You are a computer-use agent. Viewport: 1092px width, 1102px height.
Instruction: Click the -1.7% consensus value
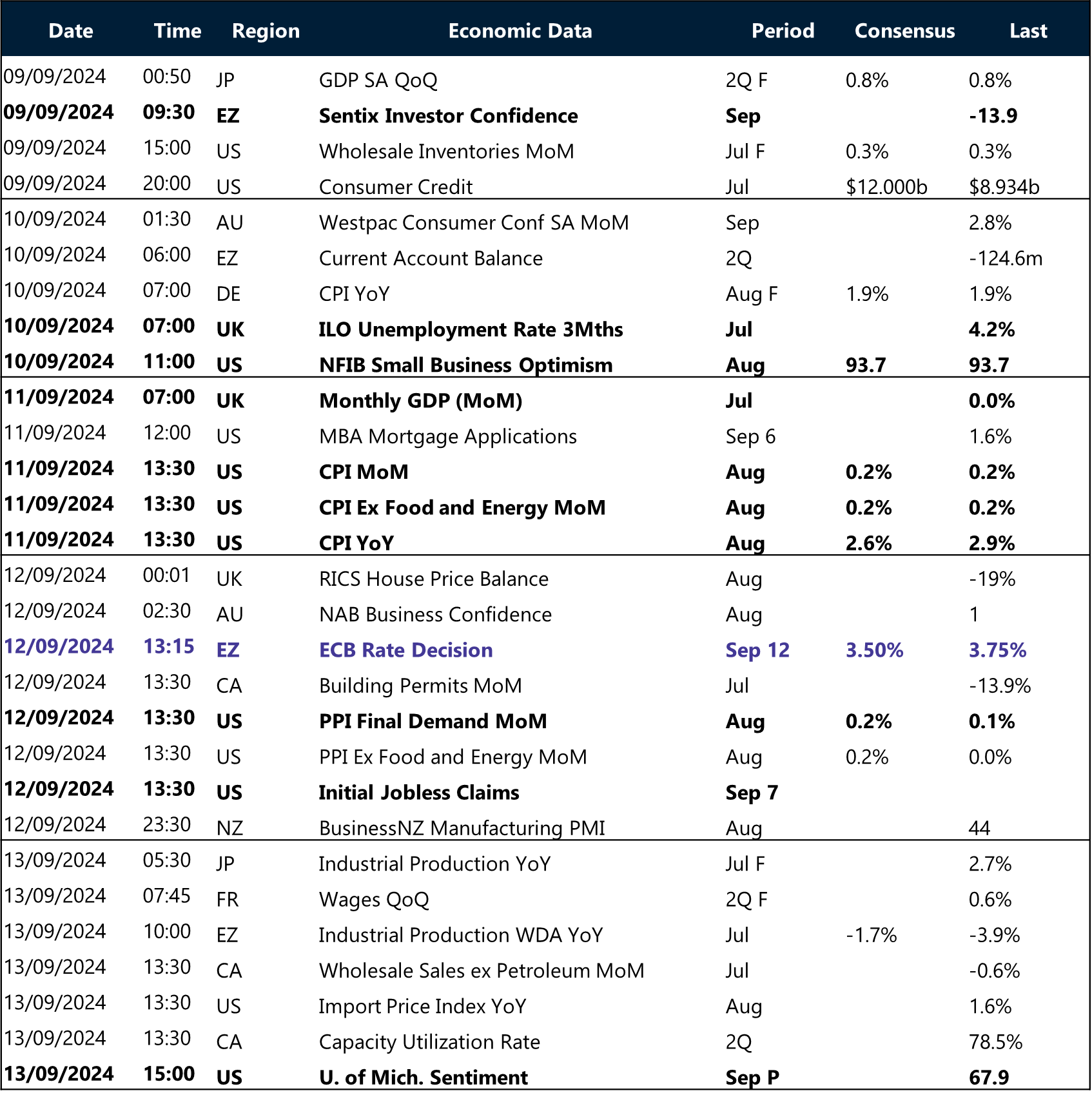(871, 935)
